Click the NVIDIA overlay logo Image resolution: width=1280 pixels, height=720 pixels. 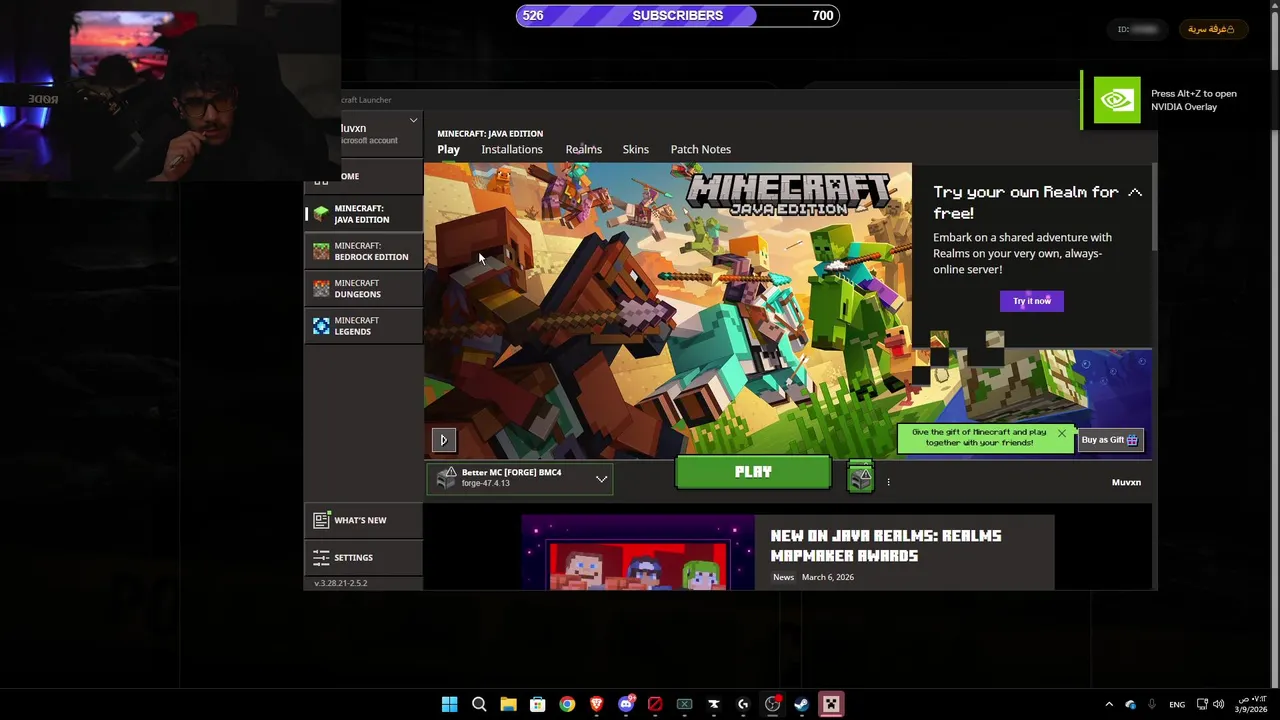[x=1116, y=100]
